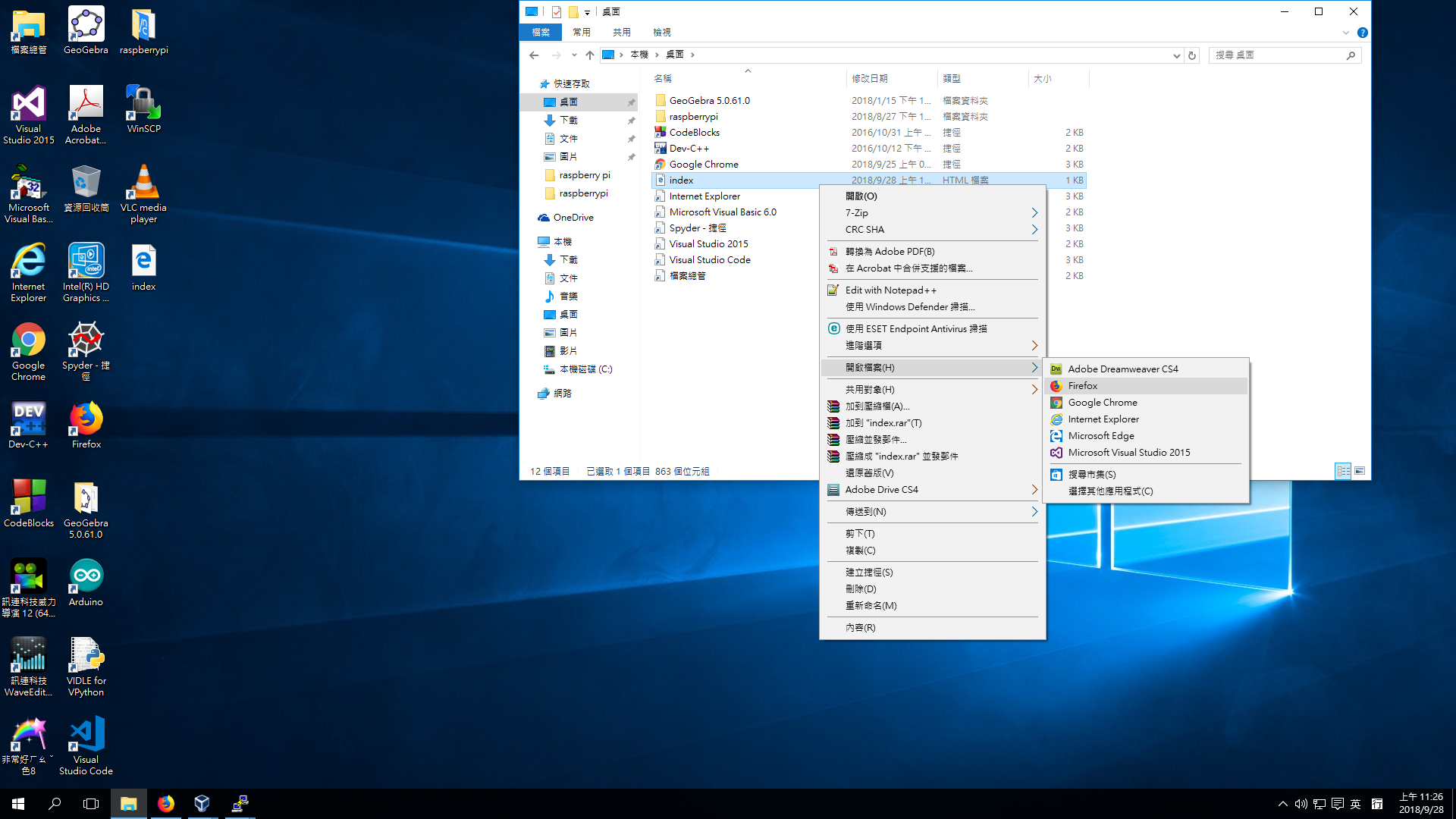
Task: Expand the 7-Zip submenu arrow
Action: [1034, 213]
